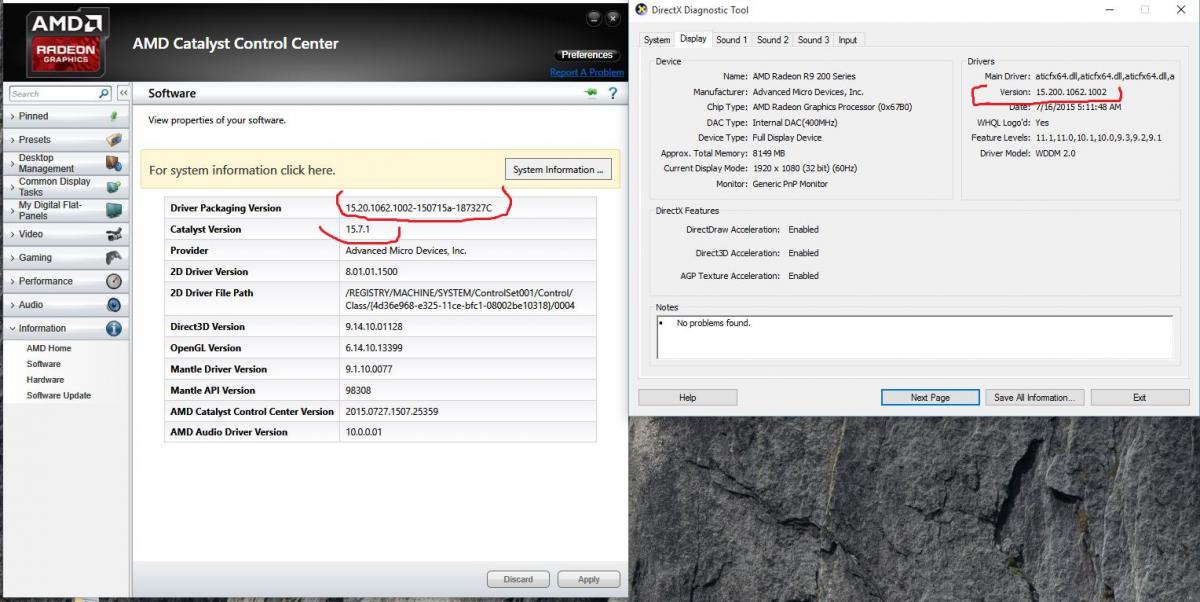This screenshot has height=602, width=1200.
Task: Select Software under Information
Action: (x=44, y=364)
